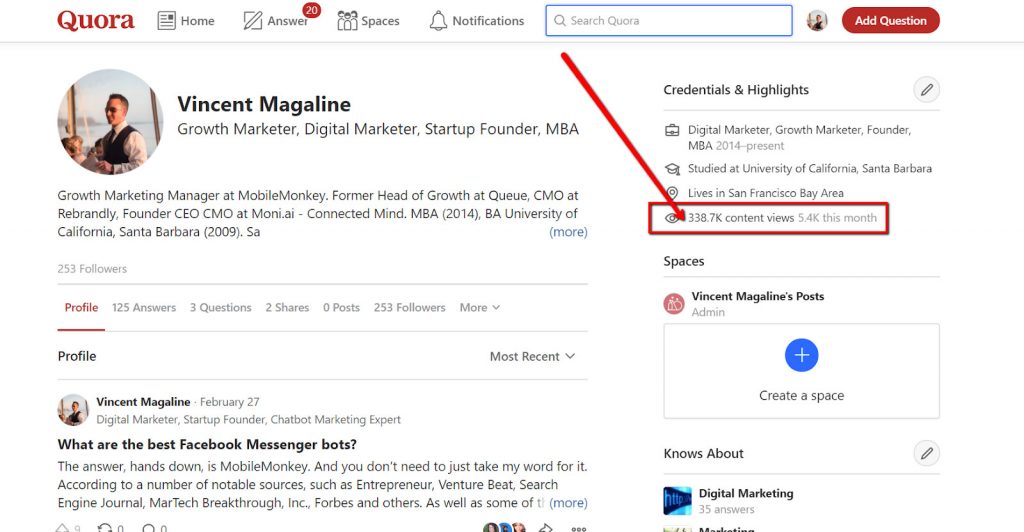Click the Vincent Magaline profile name heading

[x=264, y=104]
